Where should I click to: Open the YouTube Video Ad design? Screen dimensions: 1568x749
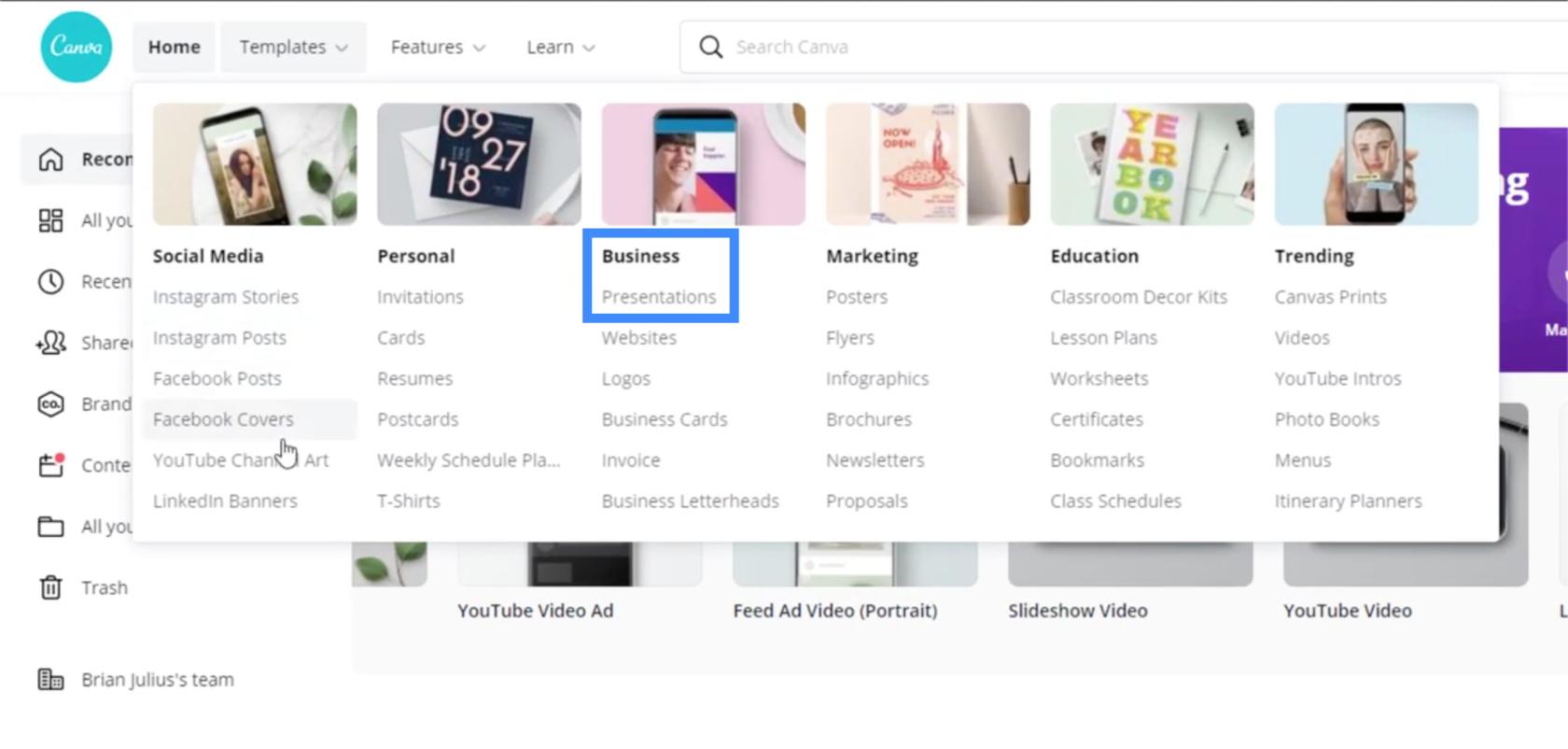[535, 611]
